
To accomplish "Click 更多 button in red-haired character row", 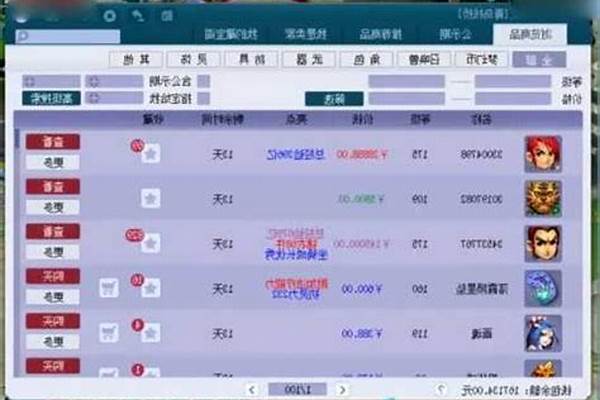I will (53, 163).
